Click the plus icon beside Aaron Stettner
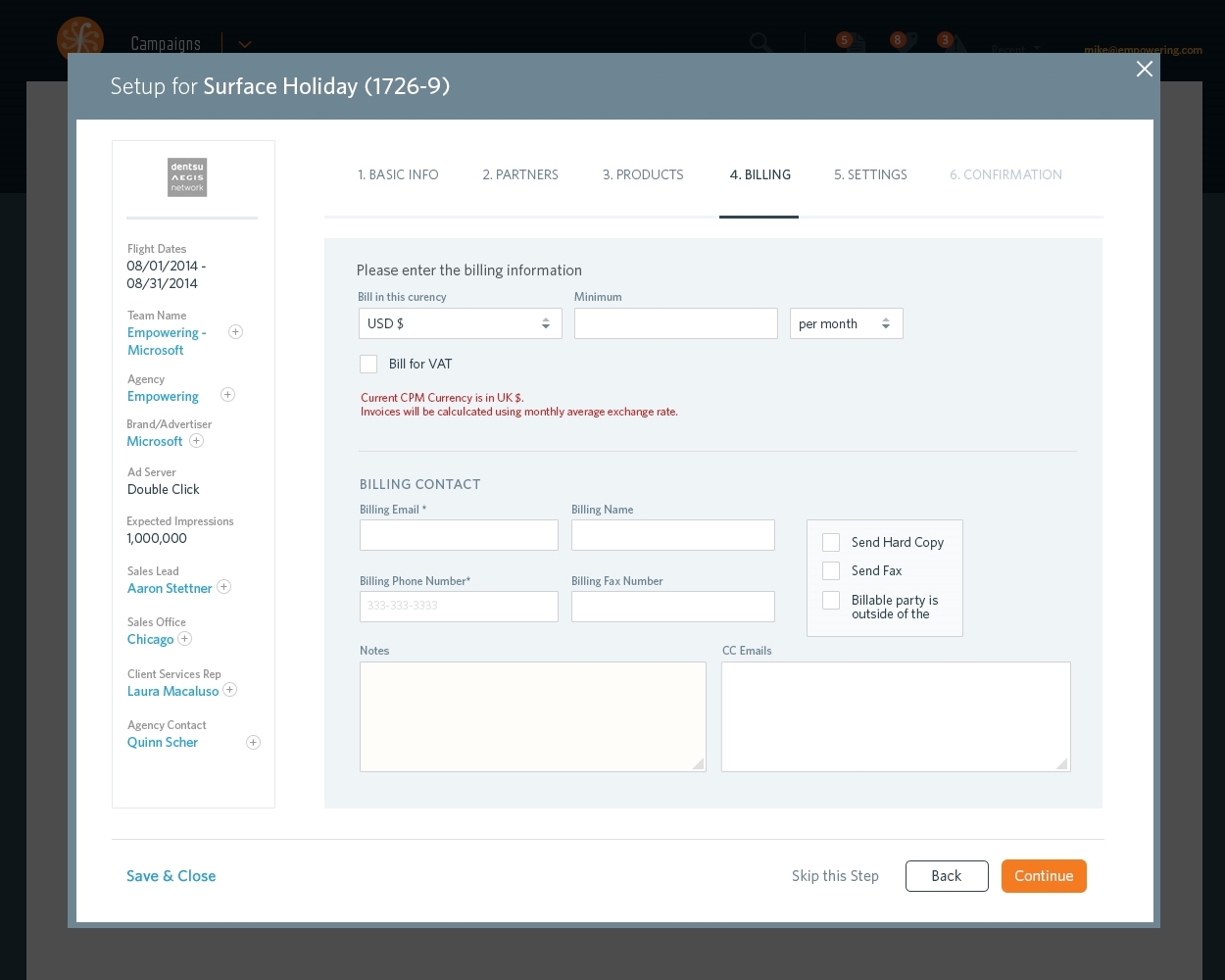The width and height of the screenshot is (1225, 980). [223, 586]
